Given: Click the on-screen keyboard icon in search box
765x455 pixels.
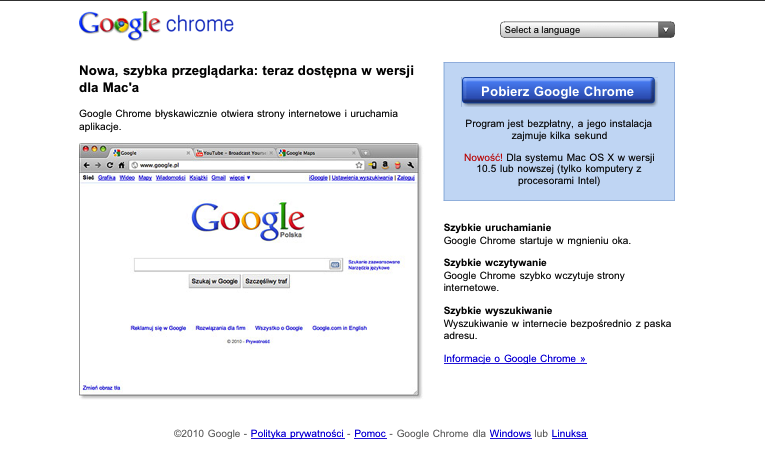Looking at the screenshot, I should point(335,265).
